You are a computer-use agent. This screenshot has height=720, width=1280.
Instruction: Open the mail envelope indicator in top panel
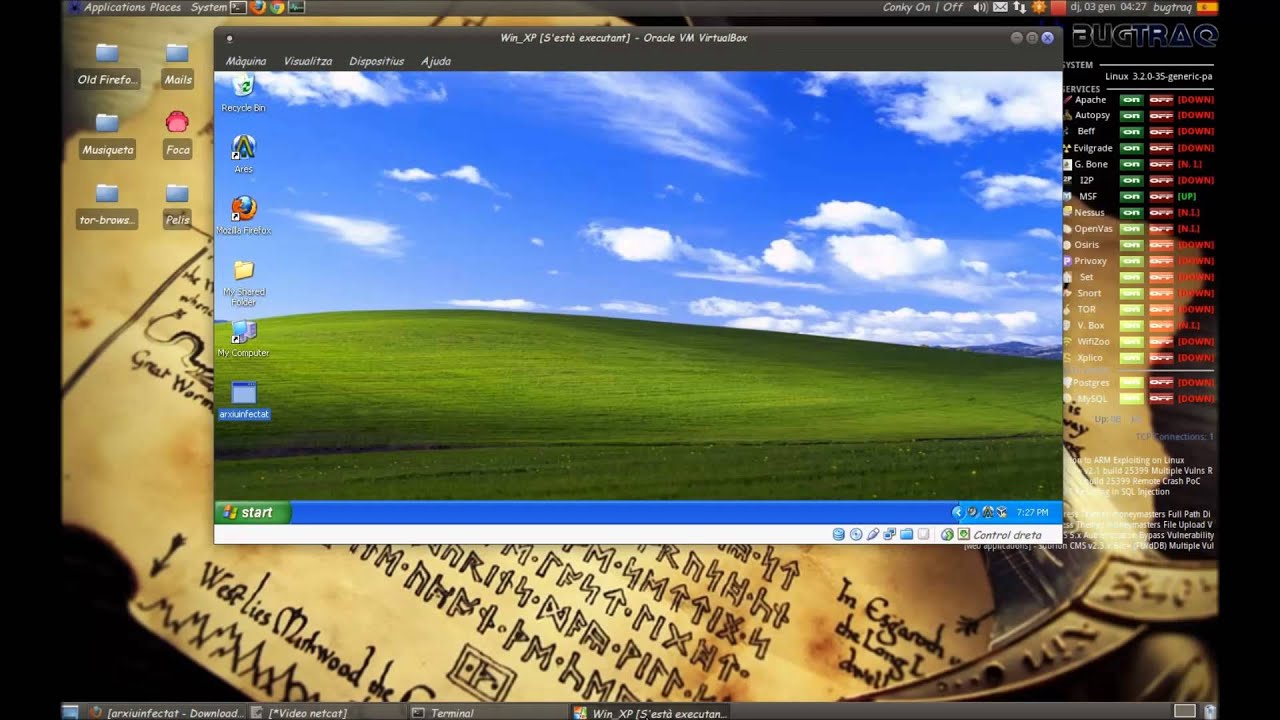pyautogui.click(x=1001, y=7)
